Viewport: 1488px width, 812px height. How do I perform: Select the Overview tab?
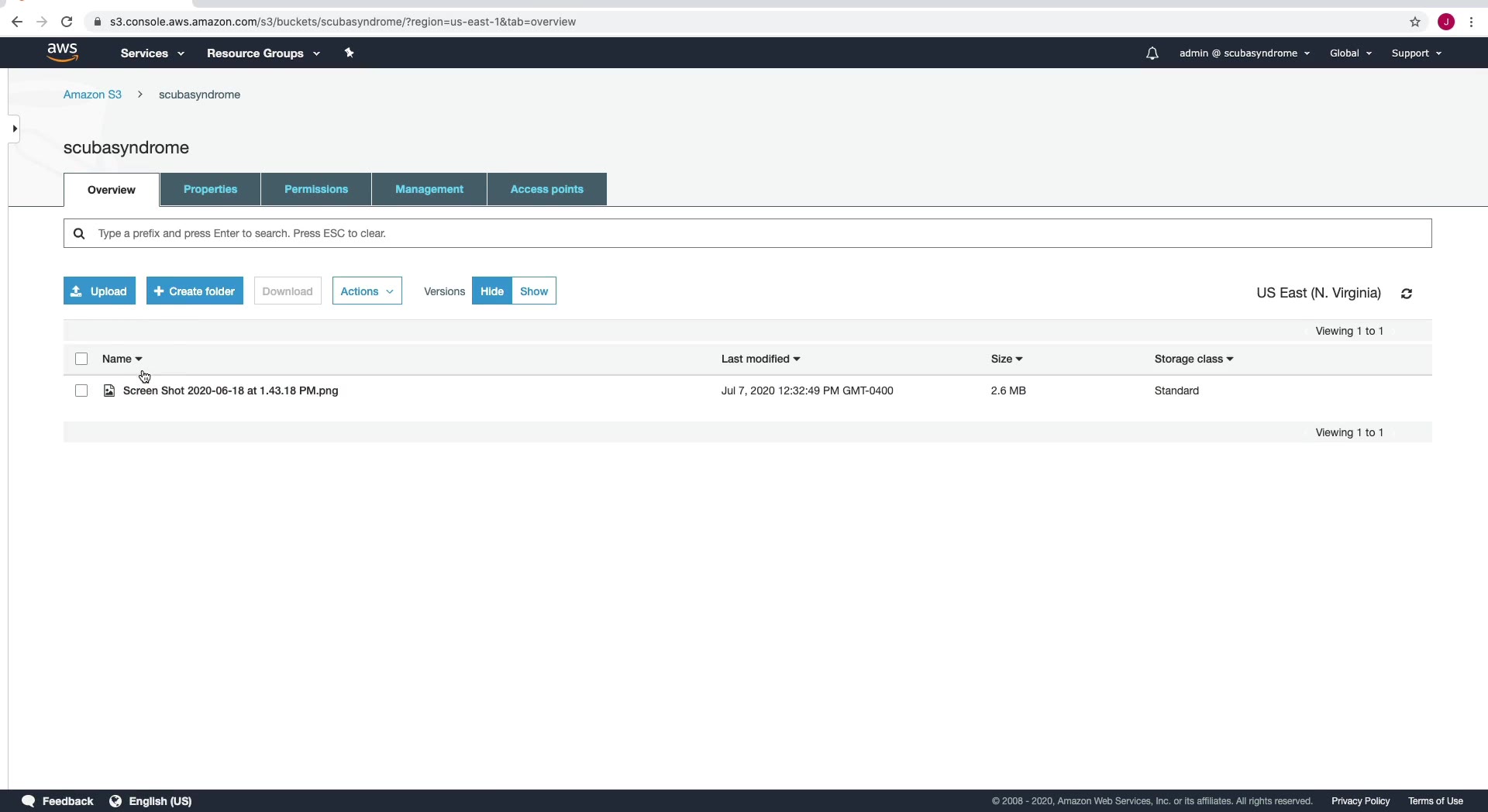click(112, 190)
